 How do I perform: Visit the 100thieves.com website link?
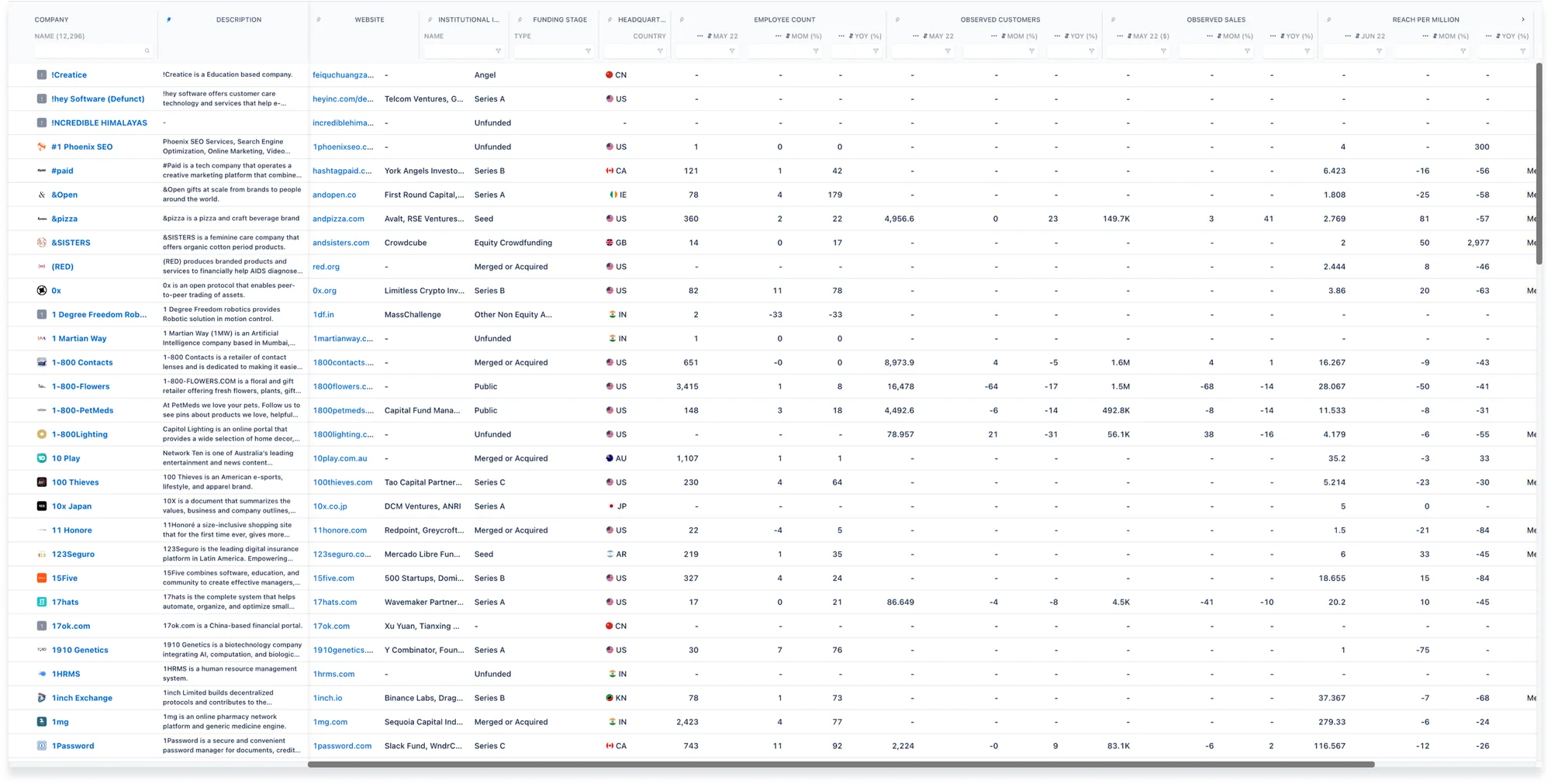(x=343, y=482)
